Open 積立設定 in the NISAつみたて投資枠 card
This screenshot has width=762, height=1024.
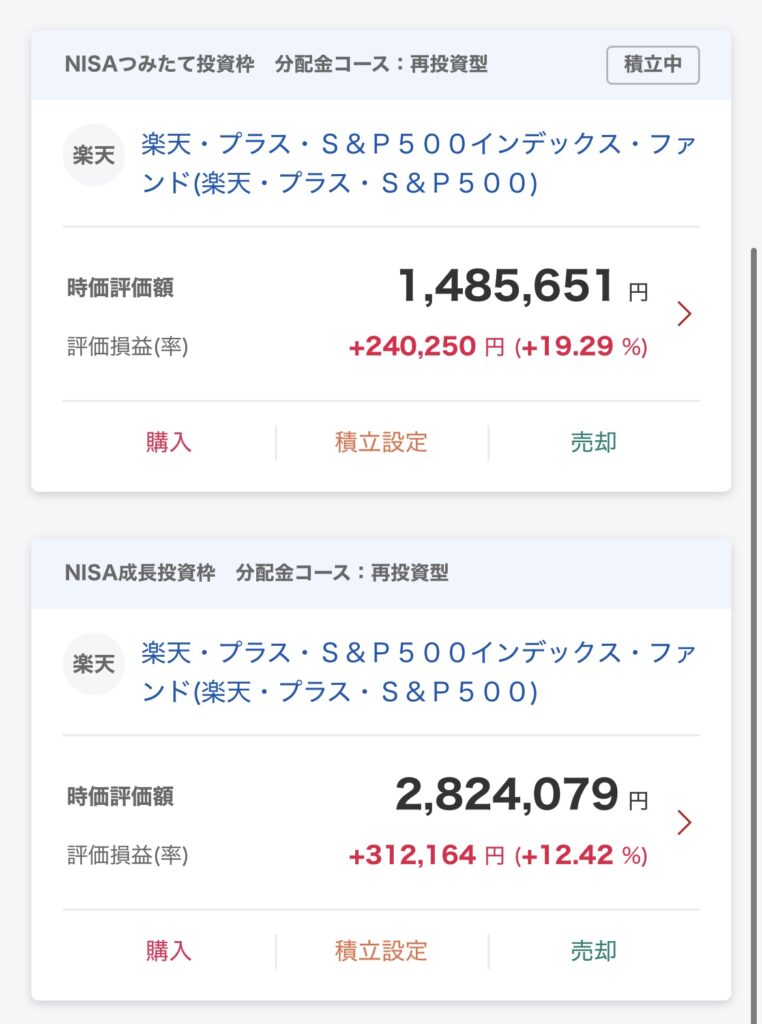pyautogui.click(x=381, y=442)
